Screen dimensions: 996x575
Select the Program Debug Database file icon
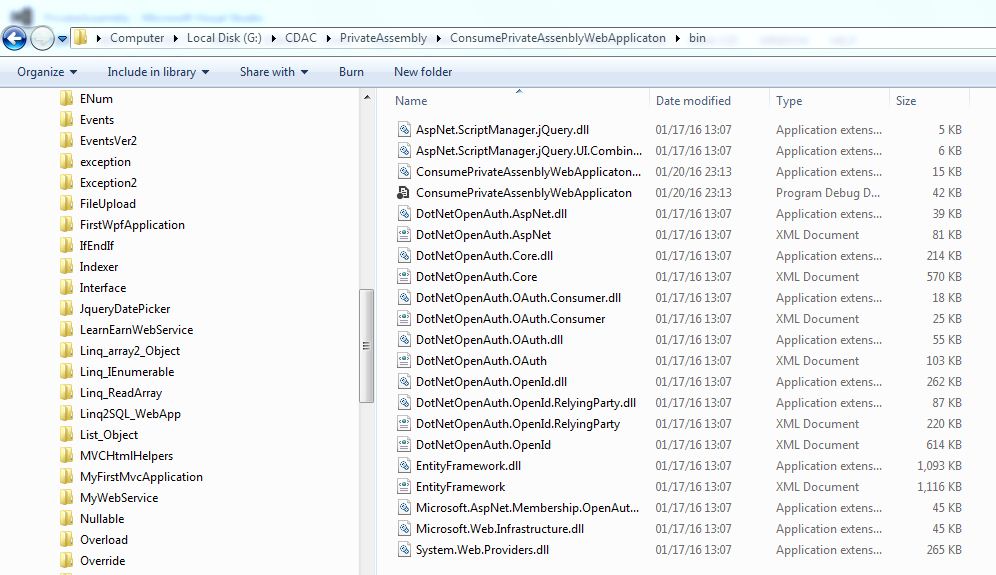[403, 193]
